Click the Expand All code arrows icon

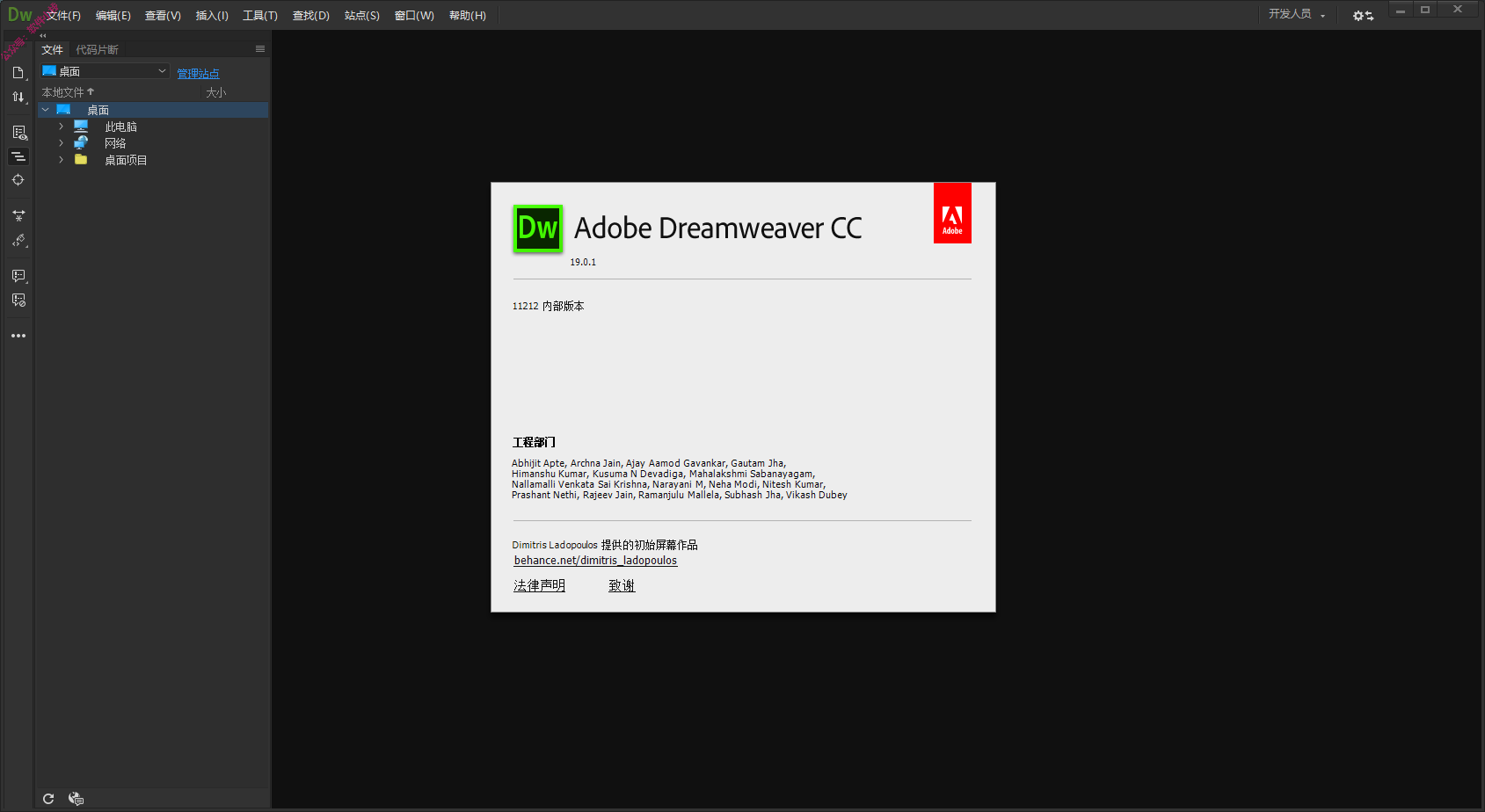[18, 215]
